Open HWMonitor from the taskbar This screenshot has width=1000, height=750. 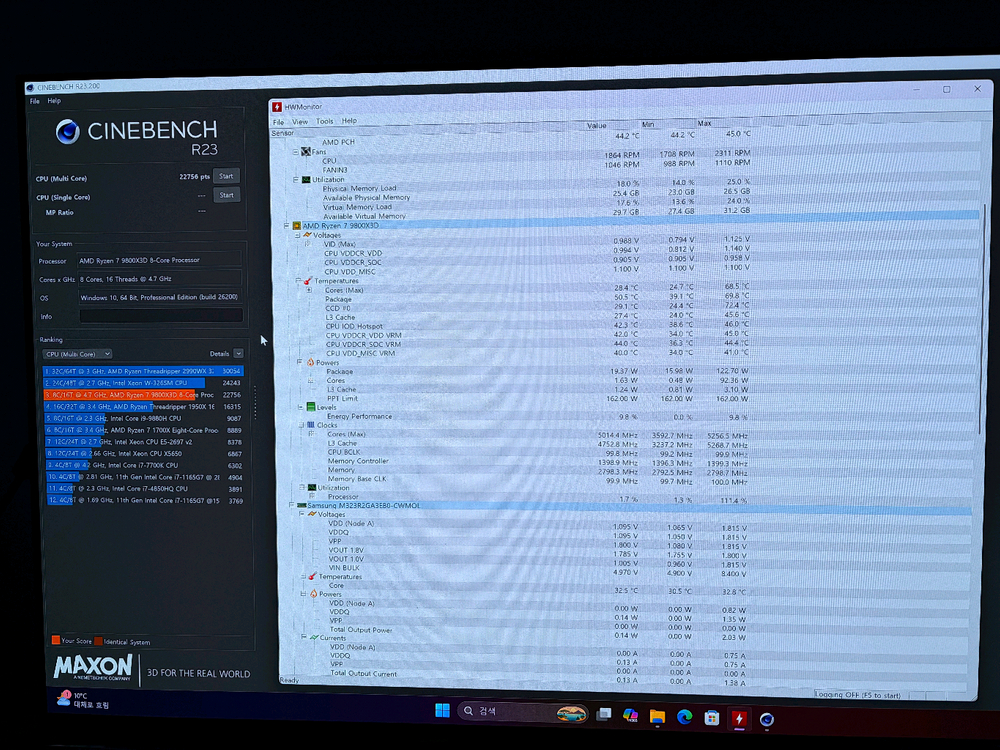(x=739, y=717)
